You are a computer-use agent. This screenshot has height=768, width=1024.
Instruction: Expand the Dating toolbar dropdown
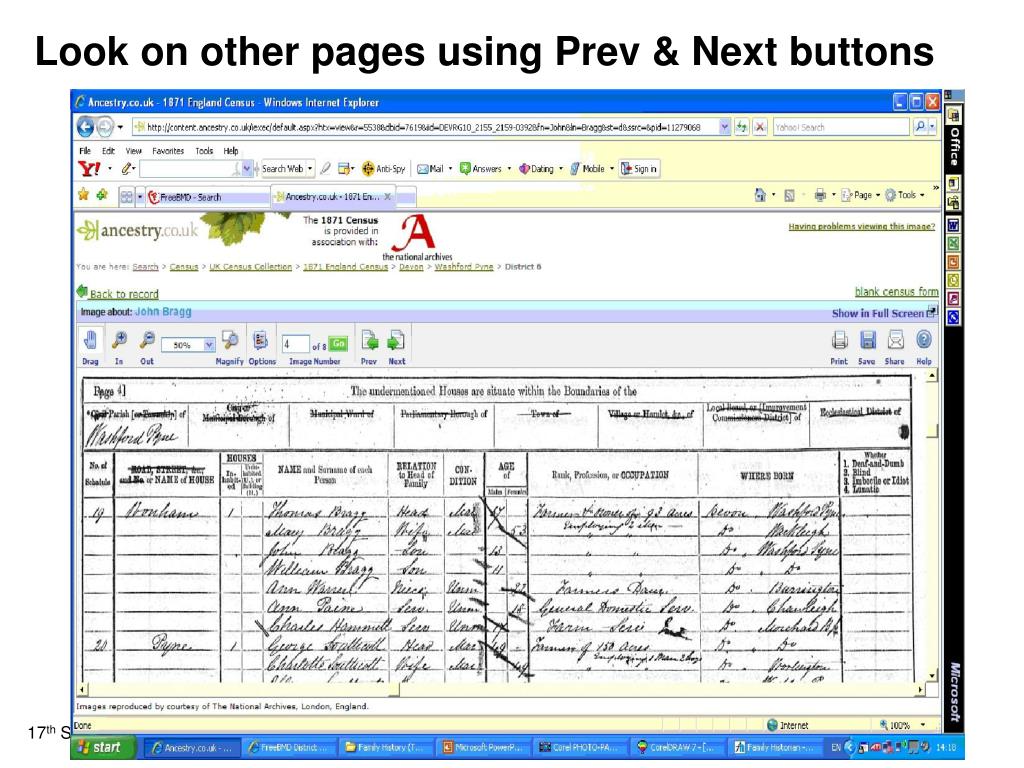pos(560,169)
